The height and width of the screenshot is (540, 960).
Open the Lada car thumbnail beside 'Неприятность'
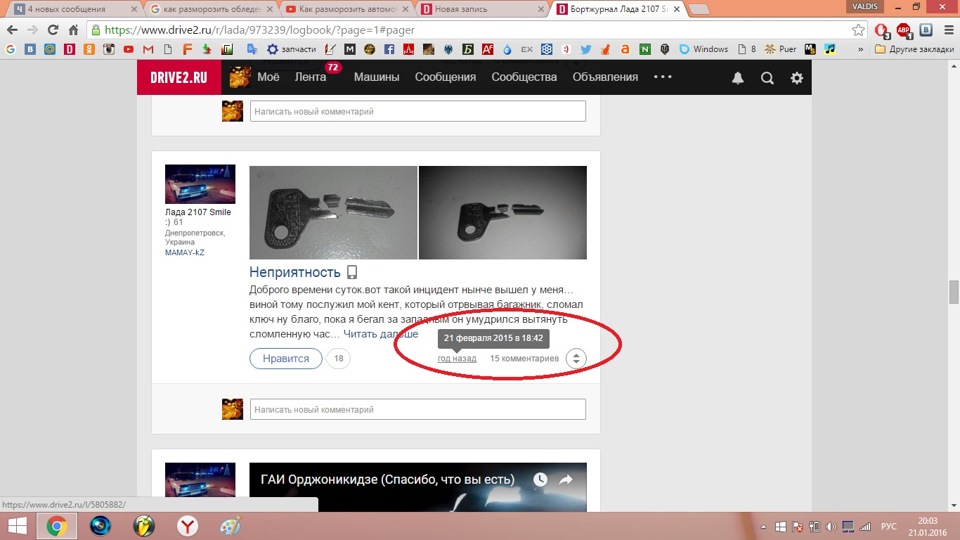pos(200,184)
